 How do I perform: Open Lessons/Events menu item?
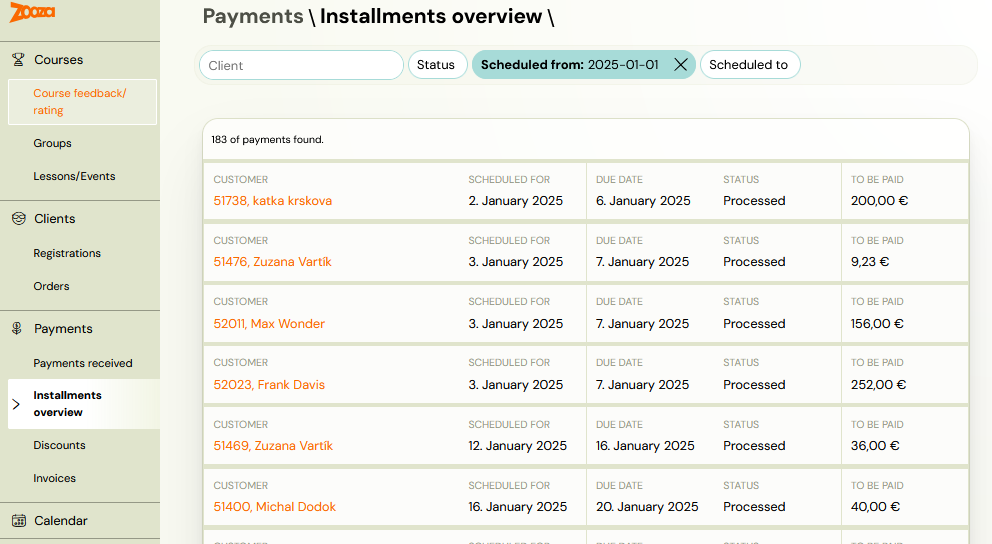click(74, 176)
